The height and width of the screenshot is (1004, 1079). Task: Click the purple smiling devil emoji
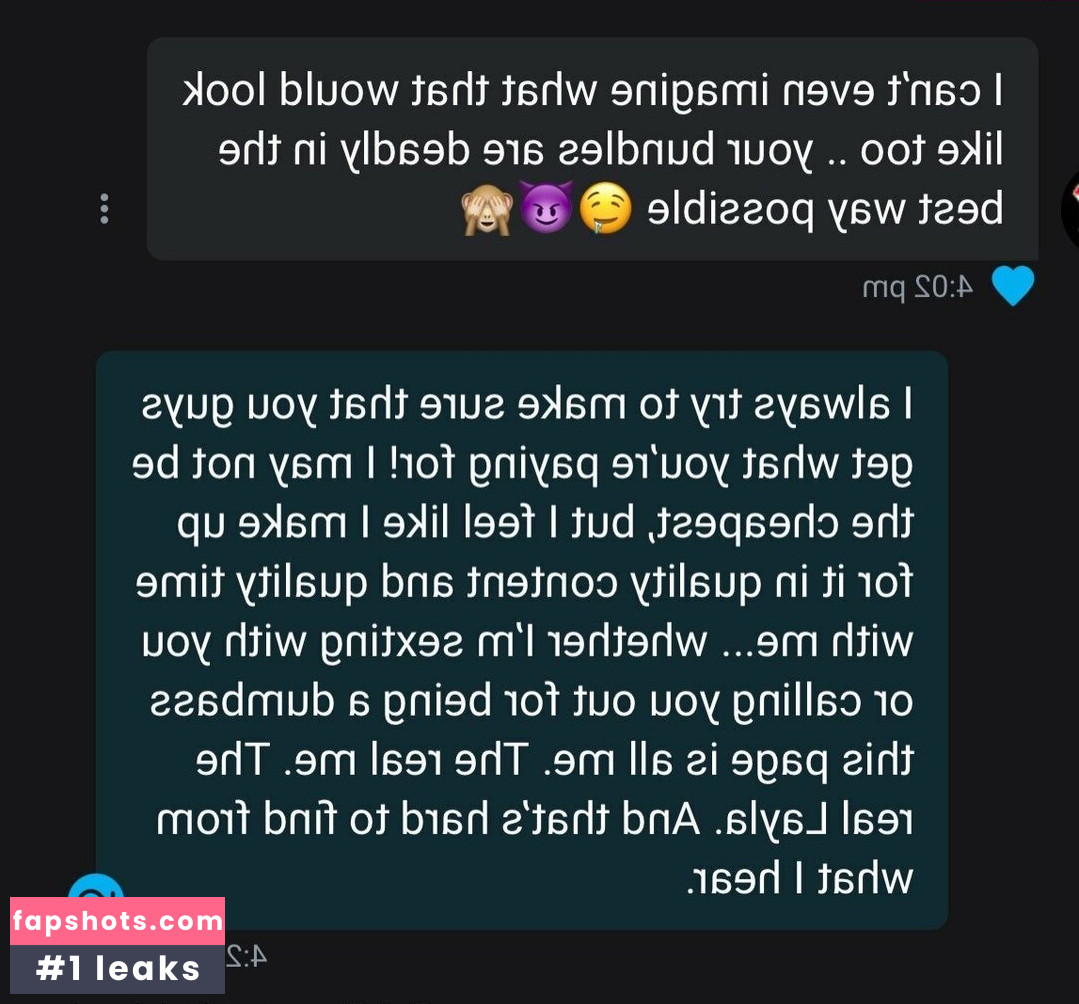click(546, 208)
